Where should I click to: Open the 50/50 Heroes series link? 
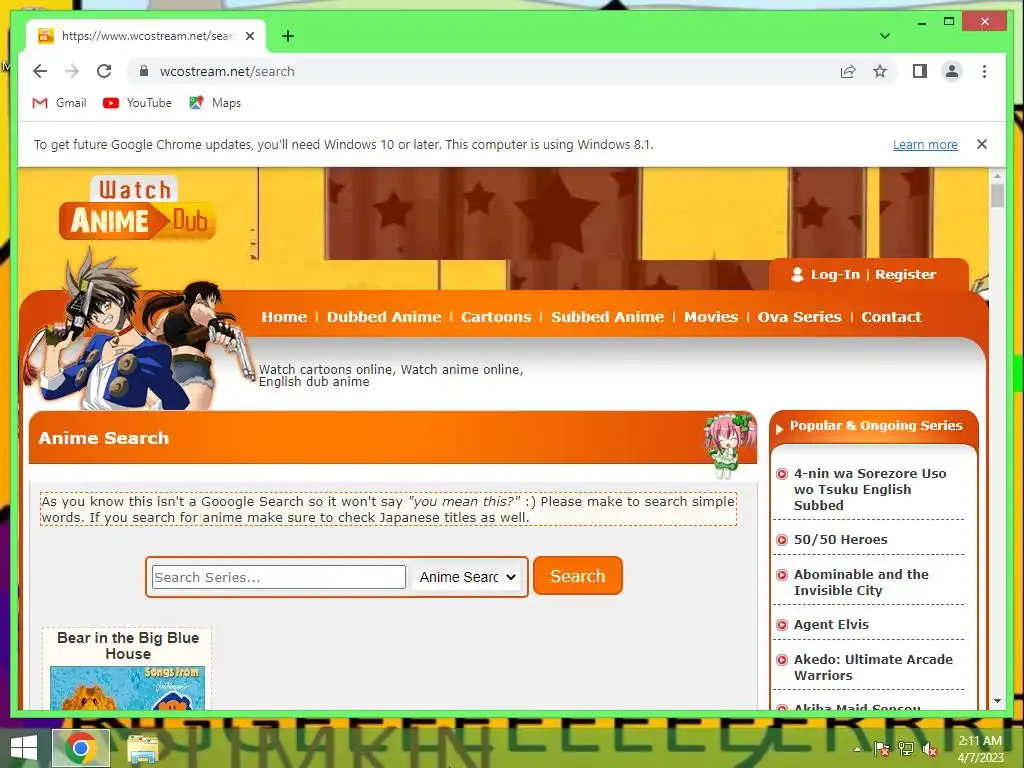click(840, 539)
